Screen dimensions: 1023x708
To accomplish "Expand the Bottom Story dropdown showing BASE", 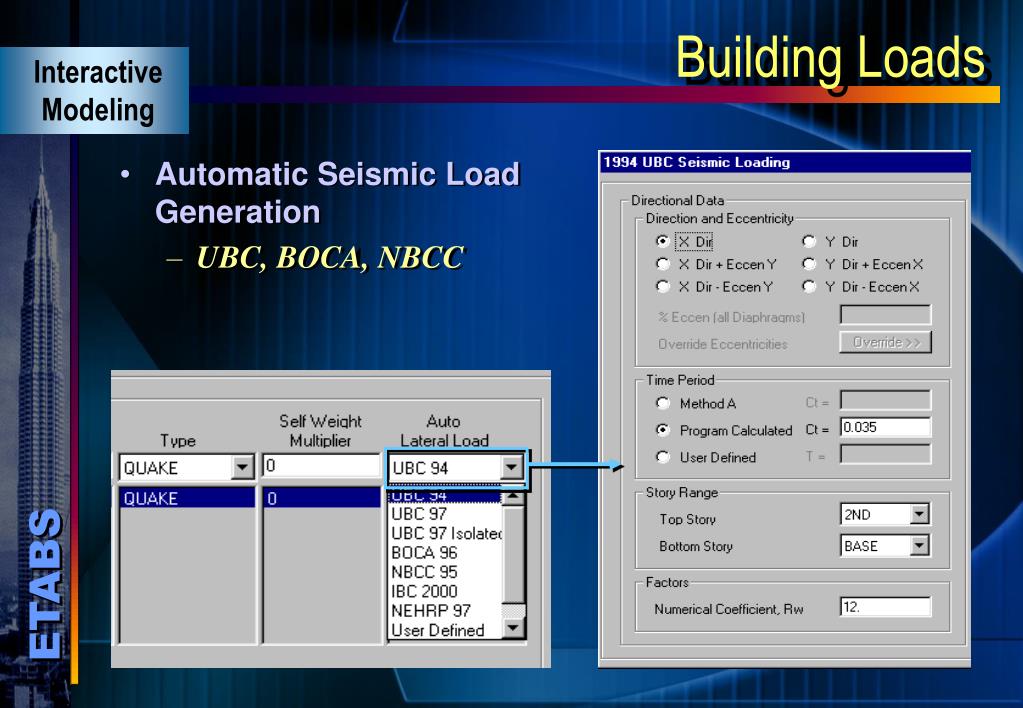I will coord(919,545).
